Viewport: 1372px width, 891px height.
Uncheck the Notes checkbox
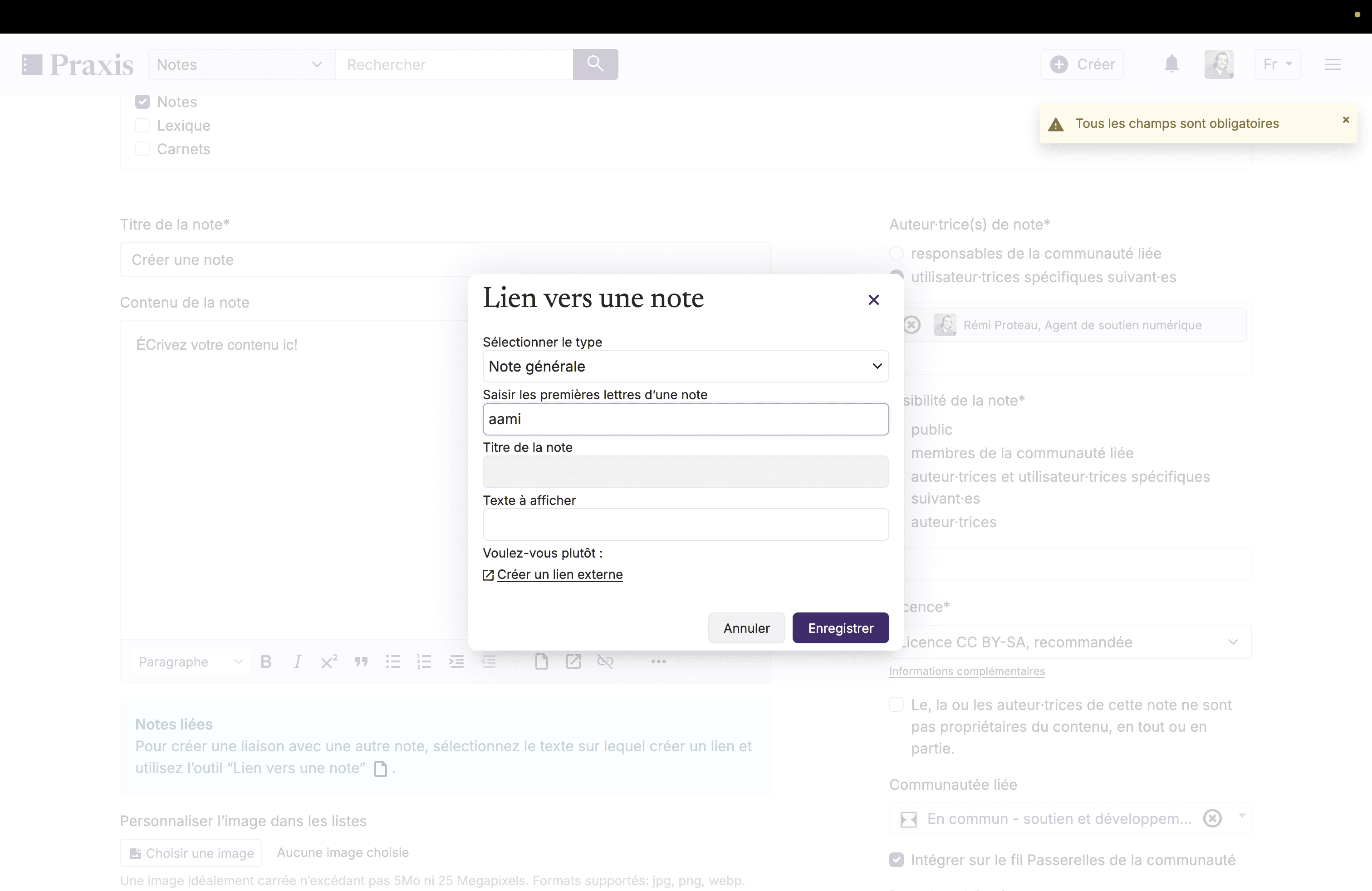pos(142,102)
